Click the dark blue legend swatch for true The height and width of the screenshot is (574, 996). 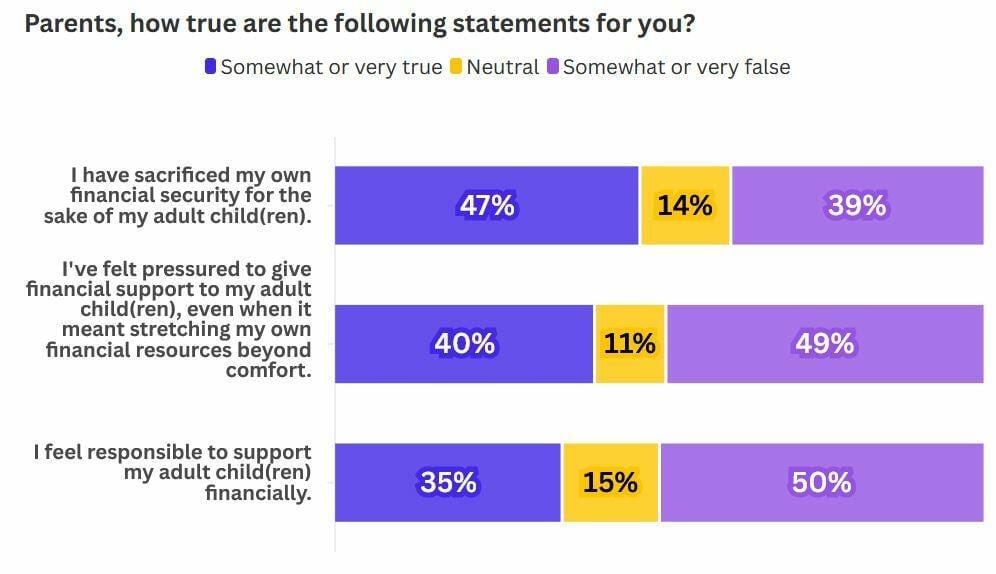(210, 66)
